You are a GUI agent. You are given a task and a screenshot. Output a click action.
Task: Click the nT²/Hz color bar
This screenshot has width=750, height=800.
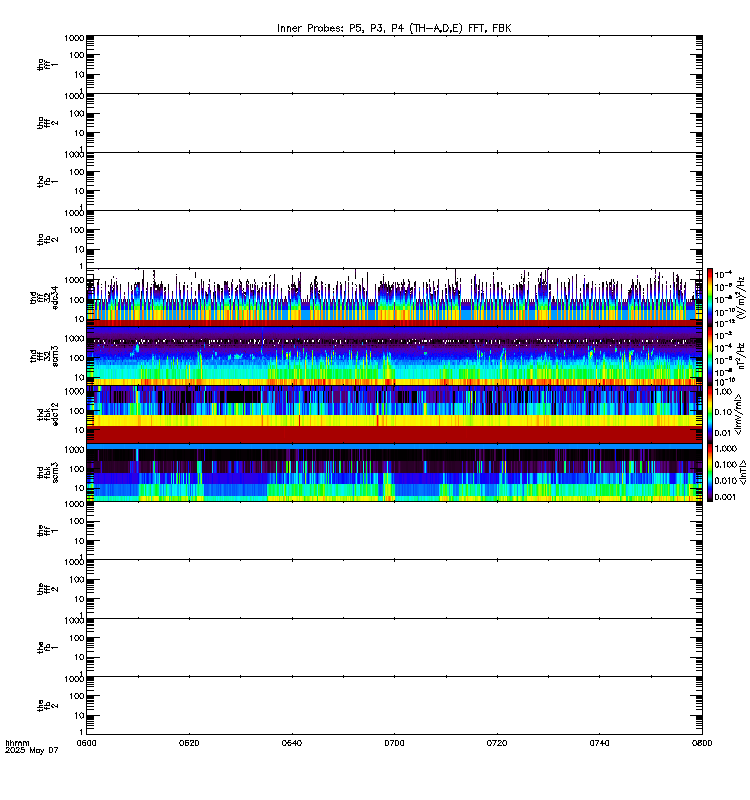click(710, 356)
